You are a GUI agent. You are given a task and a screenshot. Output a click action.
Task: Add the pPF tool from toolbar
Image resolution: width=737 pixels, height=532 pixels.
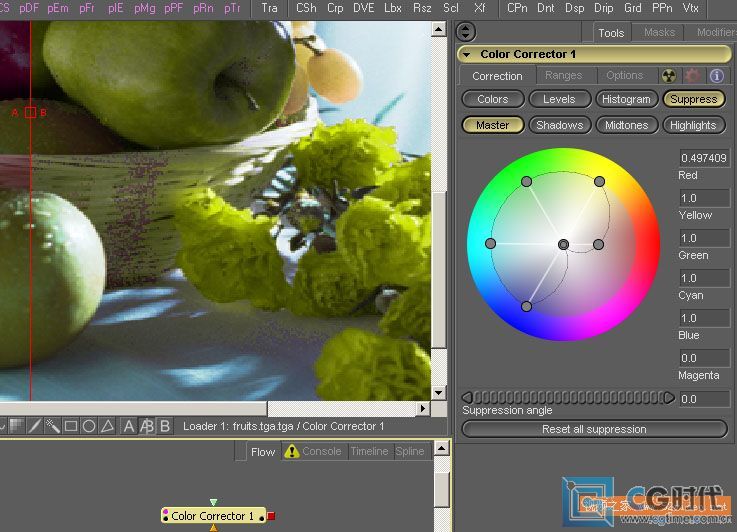(x=173, y=8)
